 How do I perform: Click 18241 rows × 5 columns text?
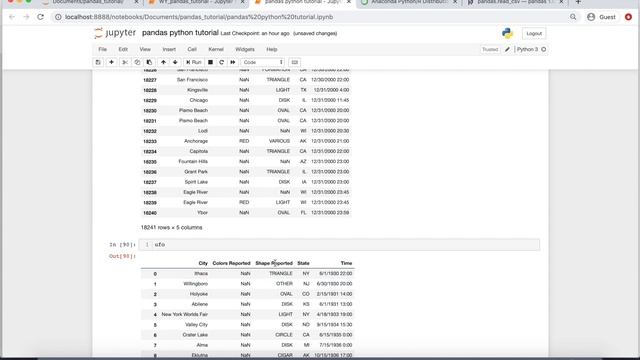(171, 227)
